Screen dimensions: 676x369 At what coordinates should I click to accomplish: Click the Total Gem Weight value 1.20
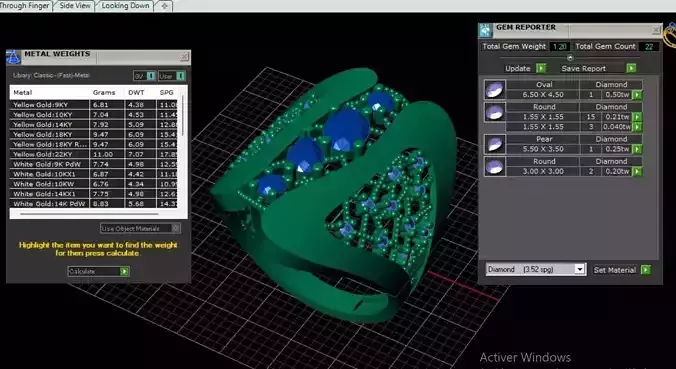(560, 47)
